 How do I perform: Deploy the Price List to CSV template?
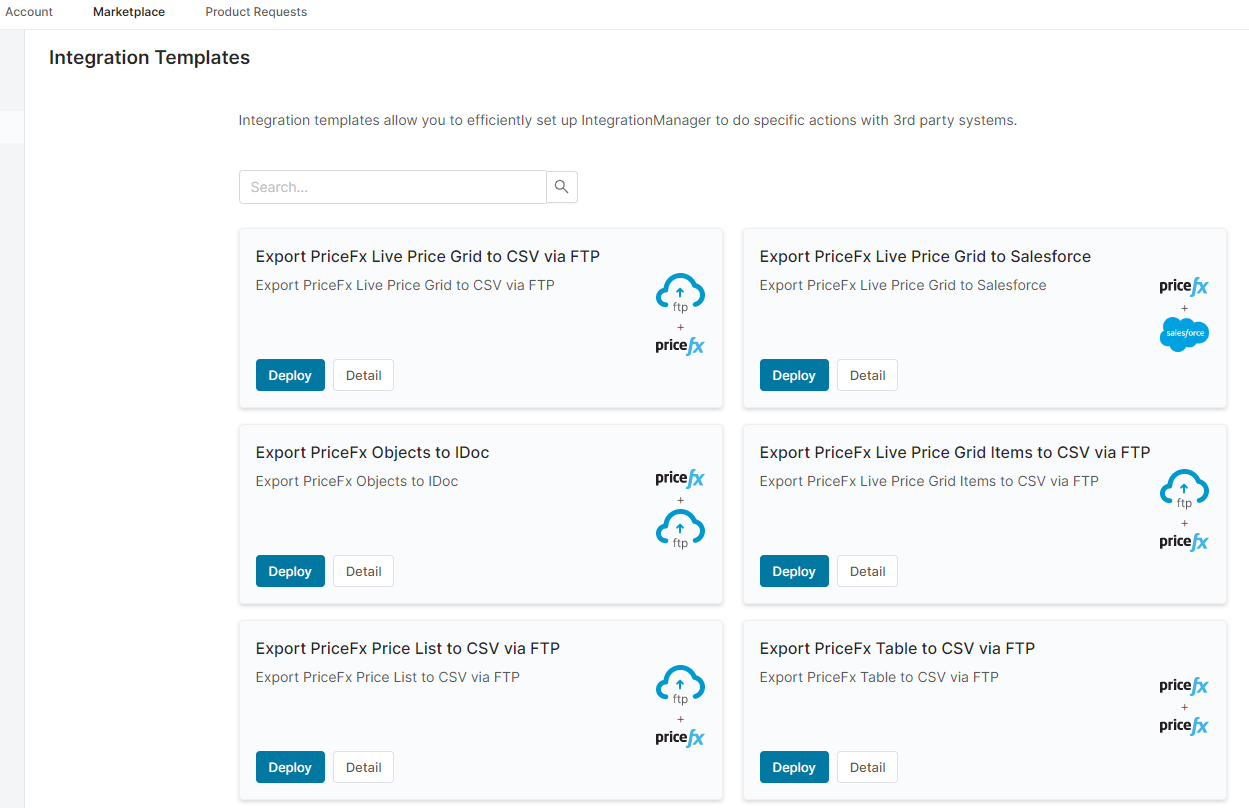coord(290,767)
